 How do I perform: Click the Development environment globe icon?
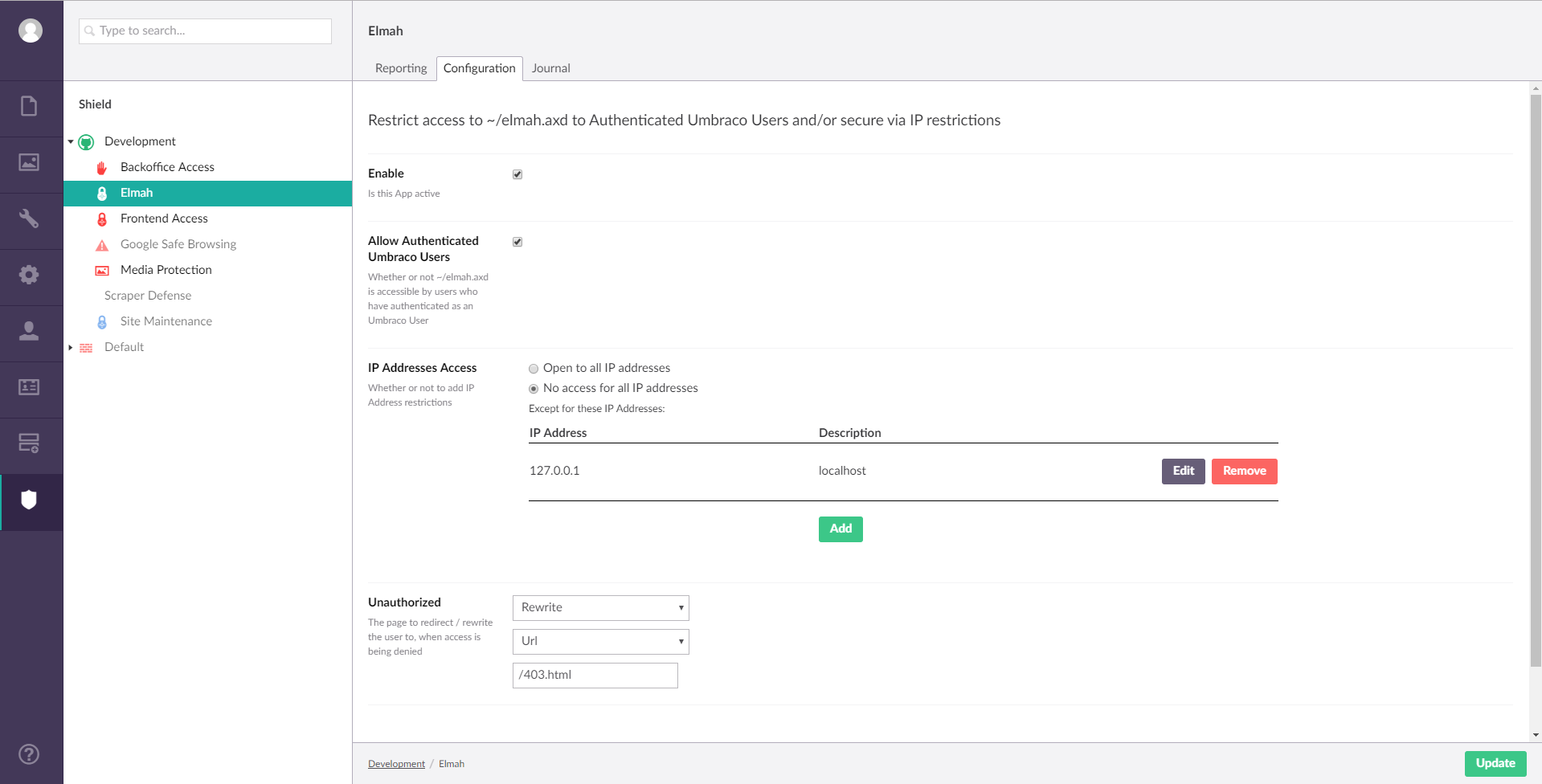(86, 142)
